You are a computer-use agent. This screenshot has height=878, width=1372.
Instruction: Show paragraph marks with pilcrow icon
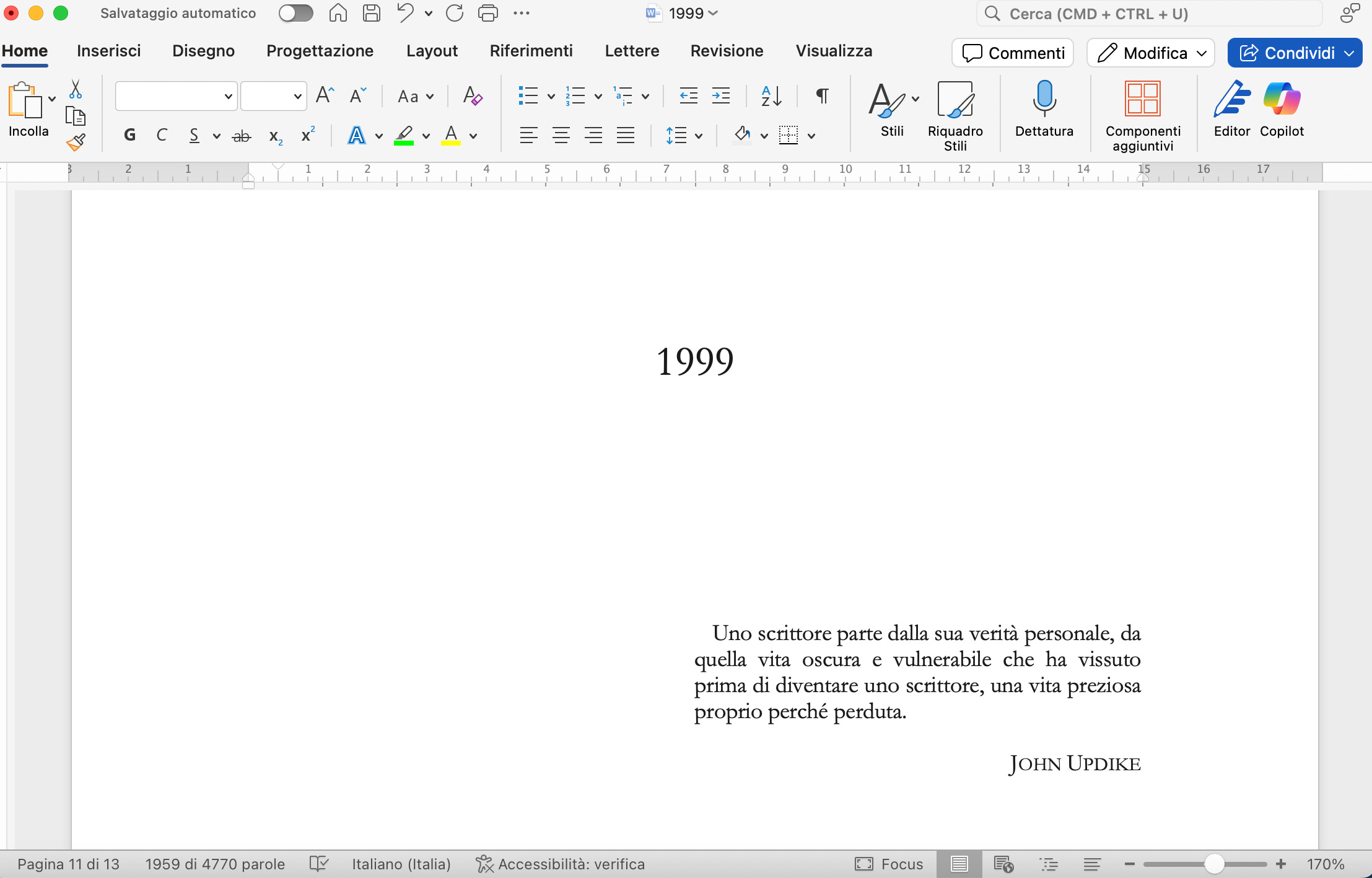click(822, 96)
